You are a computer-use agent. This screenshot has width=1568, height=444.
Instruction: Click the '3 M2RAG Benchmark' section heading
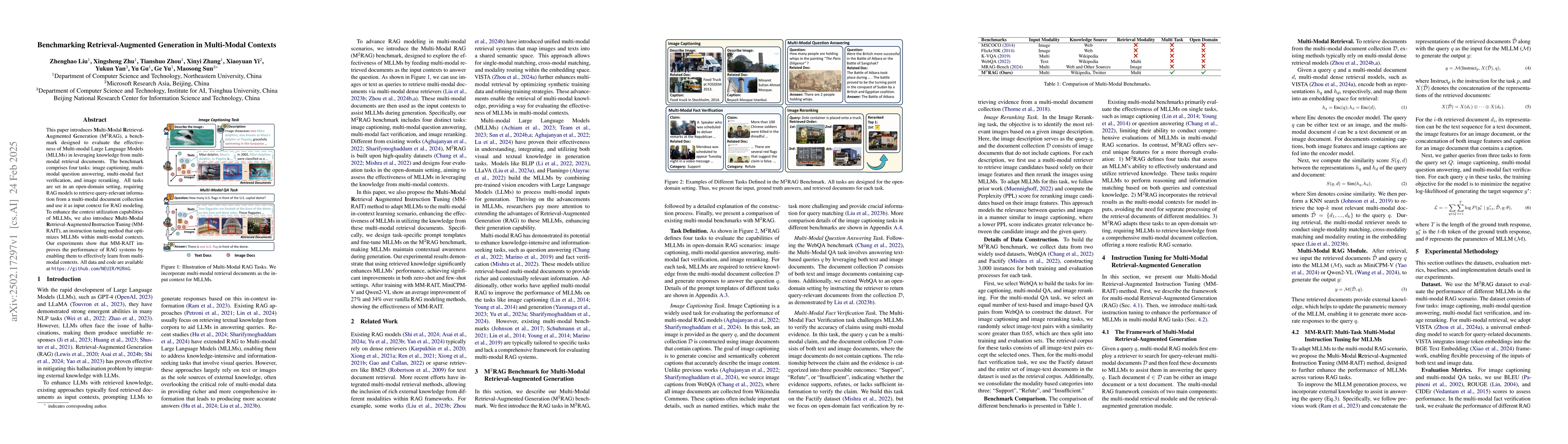[x=530, y=374]
